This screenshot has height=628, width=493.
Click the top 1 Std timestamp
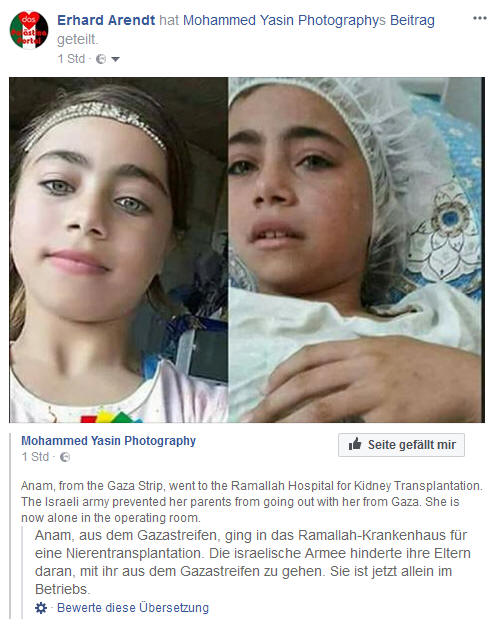coord(71,59)
